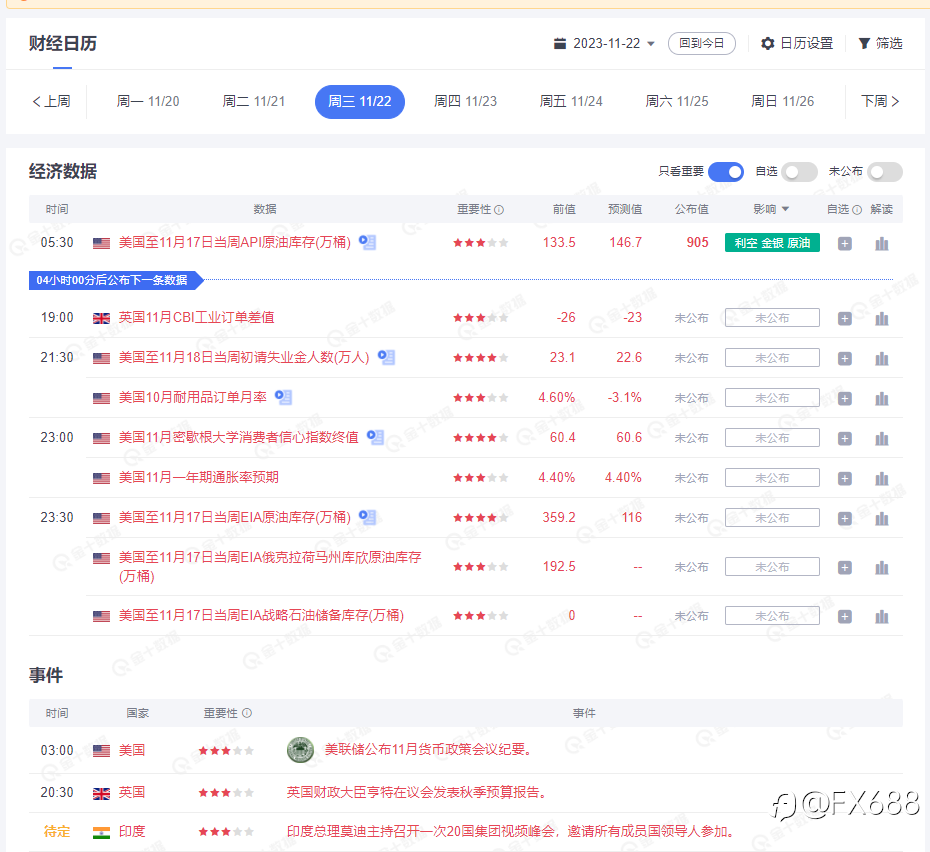Click the 回到今日 button
The height and width of the screenshot is (852, 930).
point(702,43)
